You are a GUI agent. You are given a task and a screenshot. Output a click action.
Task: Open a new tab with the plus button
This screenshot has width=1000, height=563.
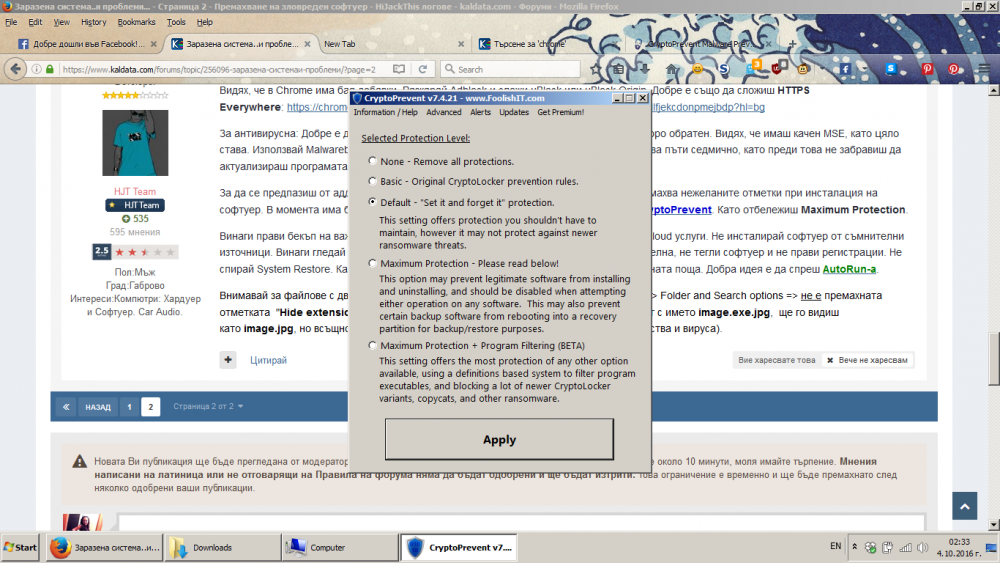point(792,44)
